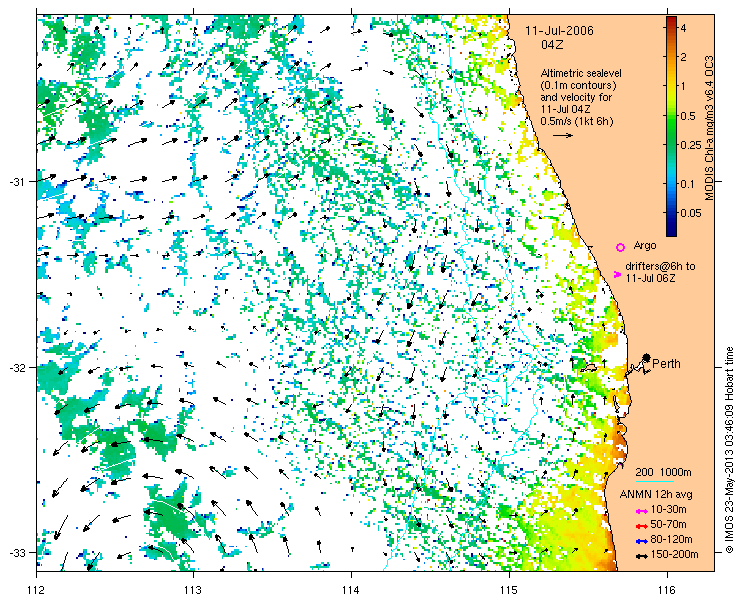Click the "50-70m" depth label

(x=668, y=524)
